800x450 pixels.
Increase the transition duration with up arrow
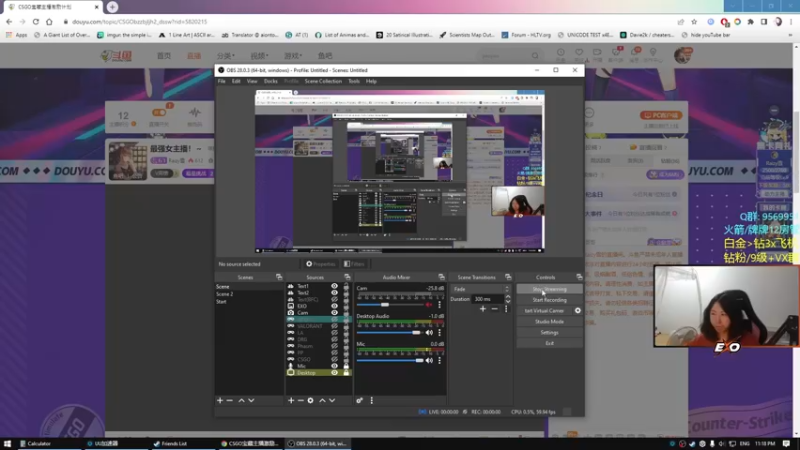[508, 297]
